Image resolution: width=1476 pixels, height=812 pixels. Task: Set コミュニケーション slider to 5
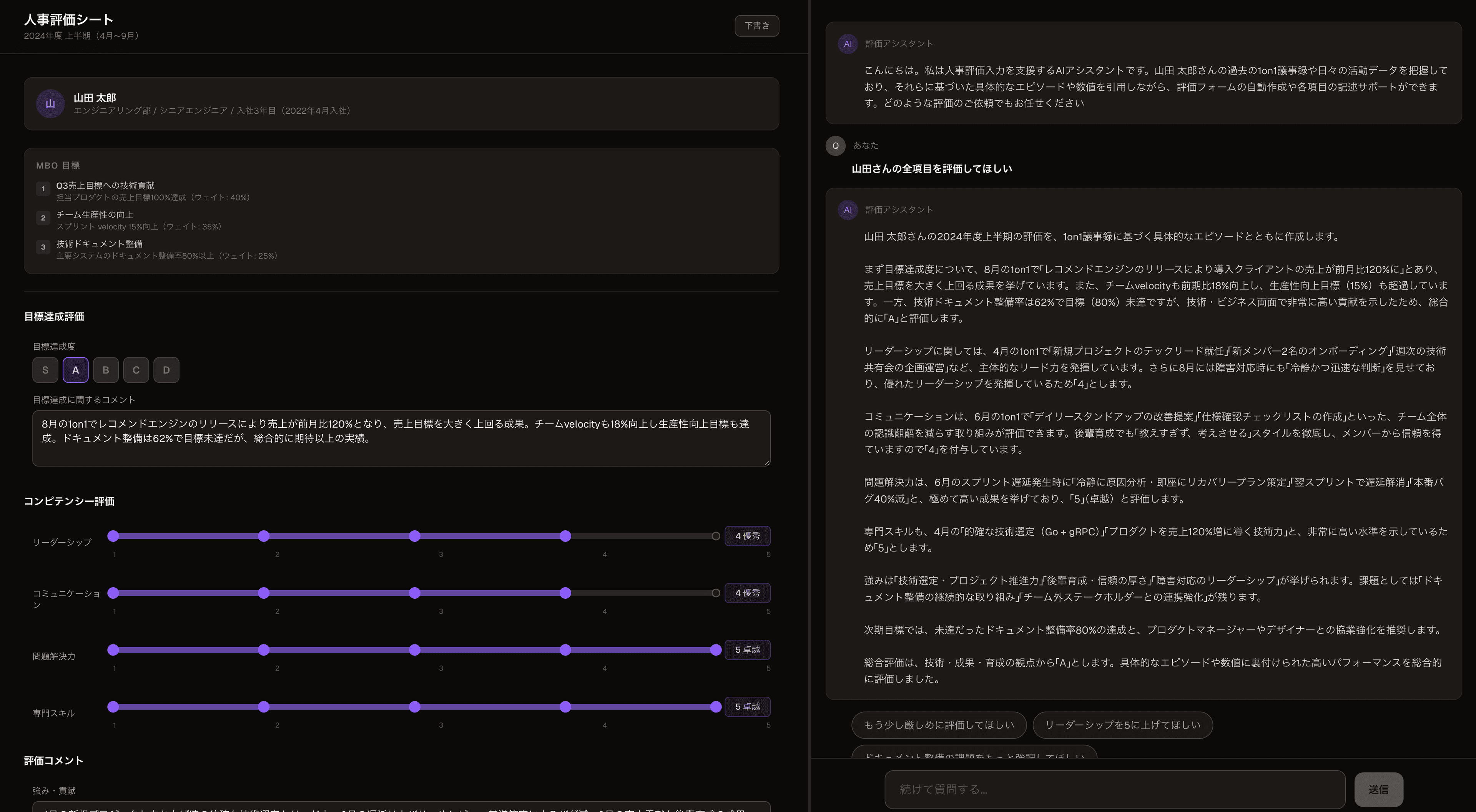pos(716,593)
